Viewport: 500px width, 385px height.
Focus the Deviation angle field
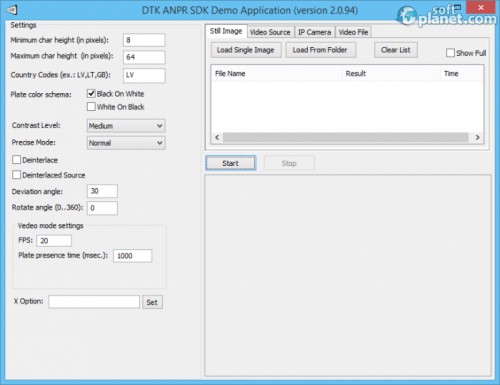[102, 191]
